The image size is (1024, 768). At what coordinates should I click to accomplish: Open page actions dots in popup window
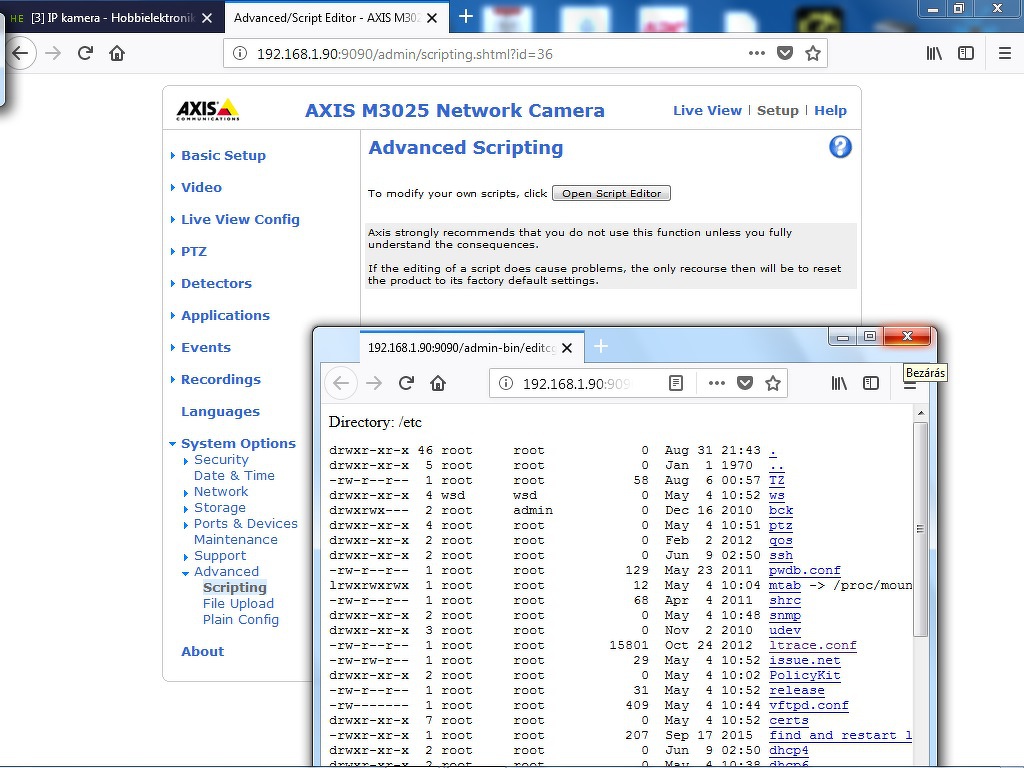tap(716, 383)
